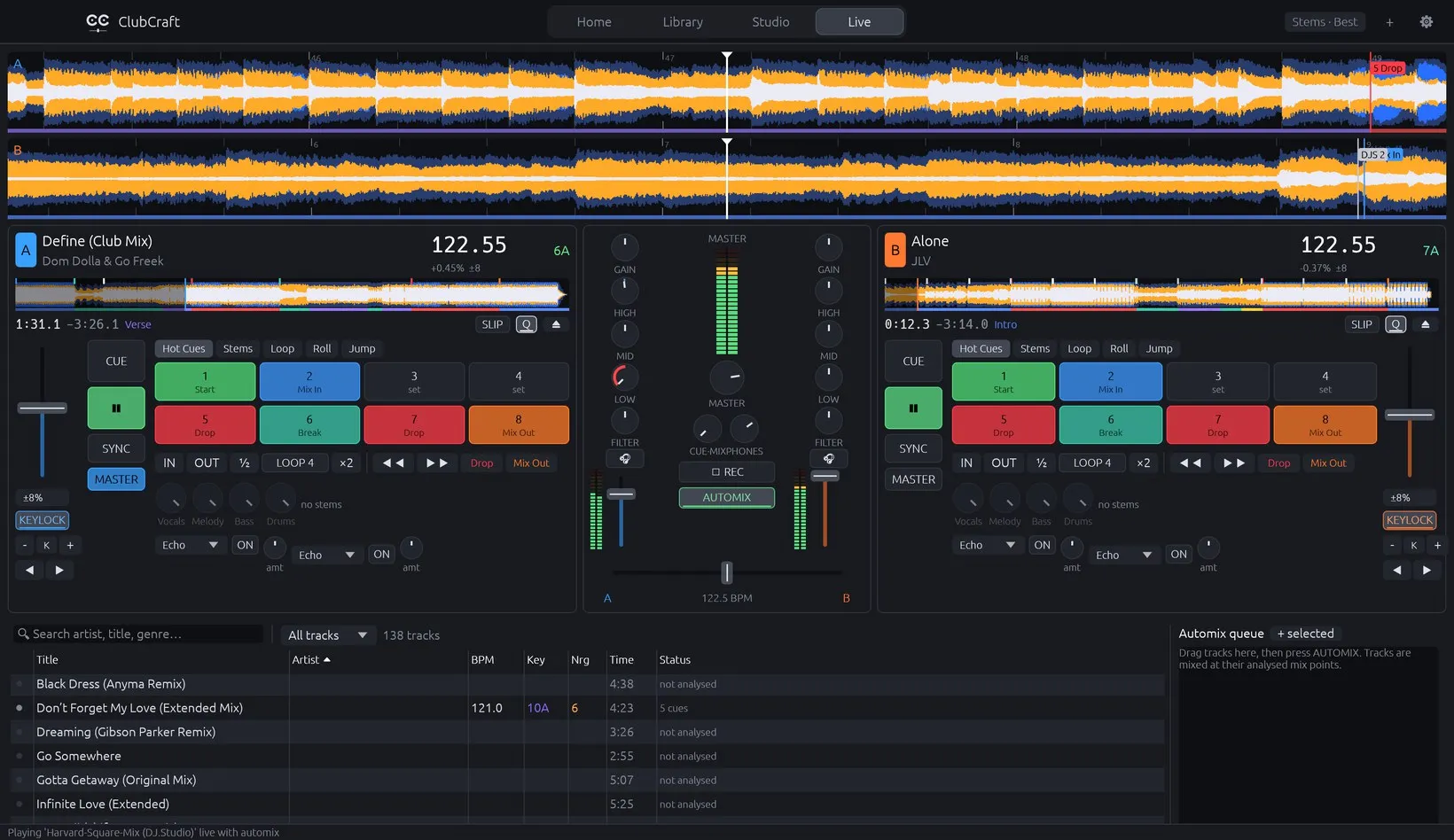
Task: Pause Deck B with the green button
Action: [x=913, y=408]
